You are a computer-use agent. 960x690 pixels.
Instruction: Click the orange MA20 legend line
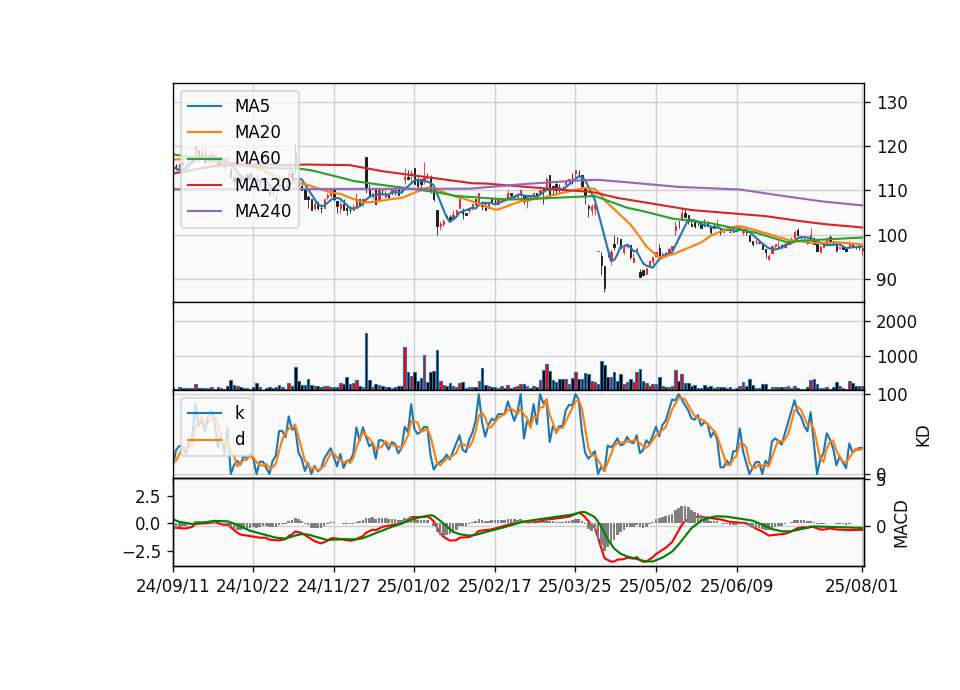204,132
